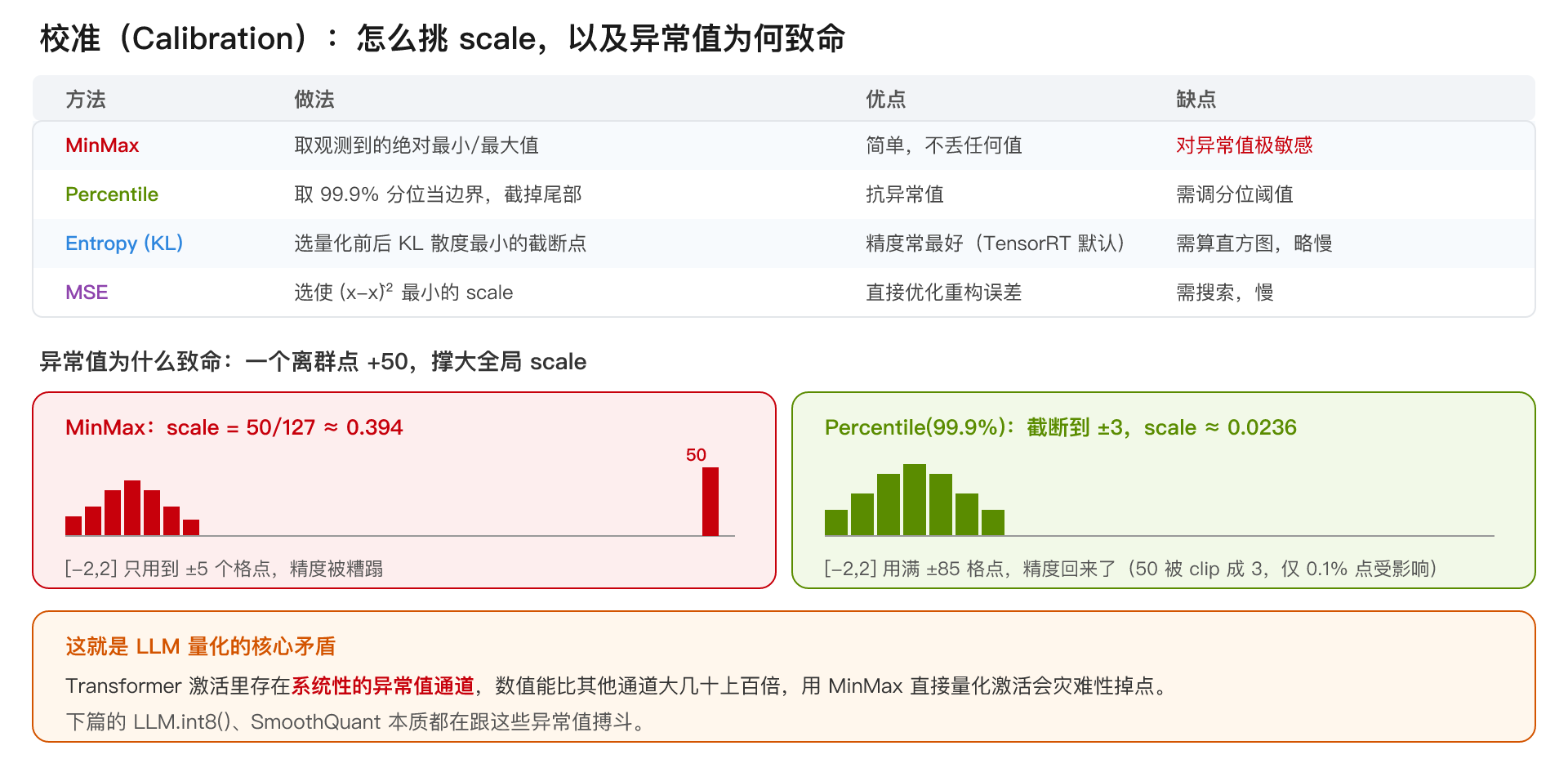Click the tallest green histogram bar
The image size is (1568, 768).
click(x=915, y=500)
